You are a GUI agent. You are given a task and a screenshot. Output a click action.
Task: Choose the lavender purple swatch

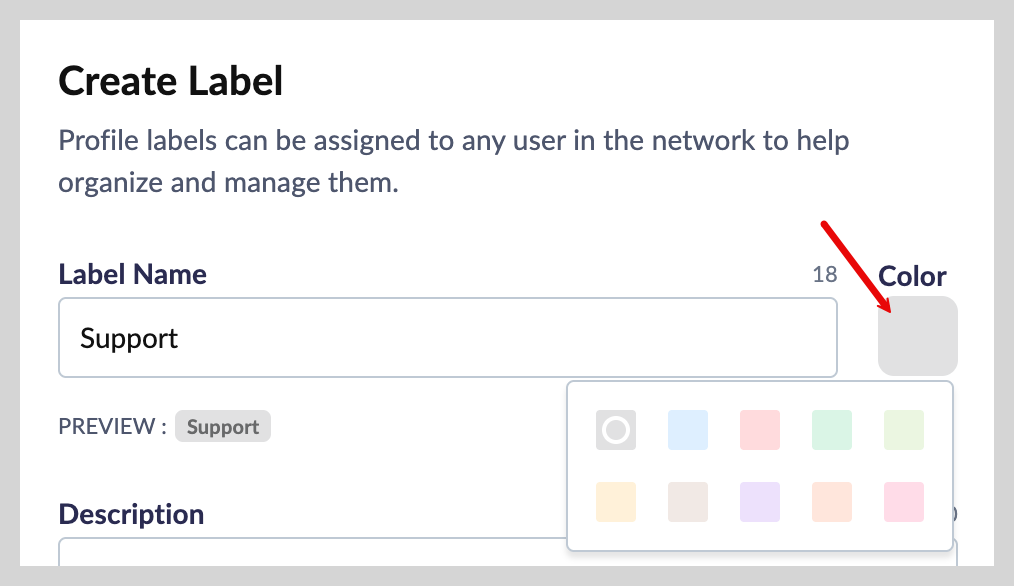[760, 502]
